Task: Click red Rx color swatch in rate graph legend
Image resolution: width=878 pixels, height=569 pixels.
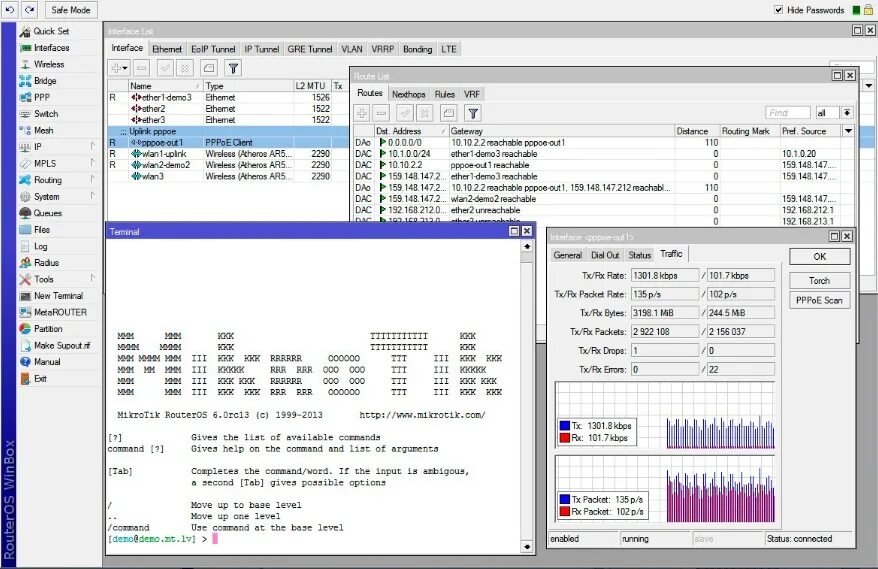Action: click(x=565, y=438)
